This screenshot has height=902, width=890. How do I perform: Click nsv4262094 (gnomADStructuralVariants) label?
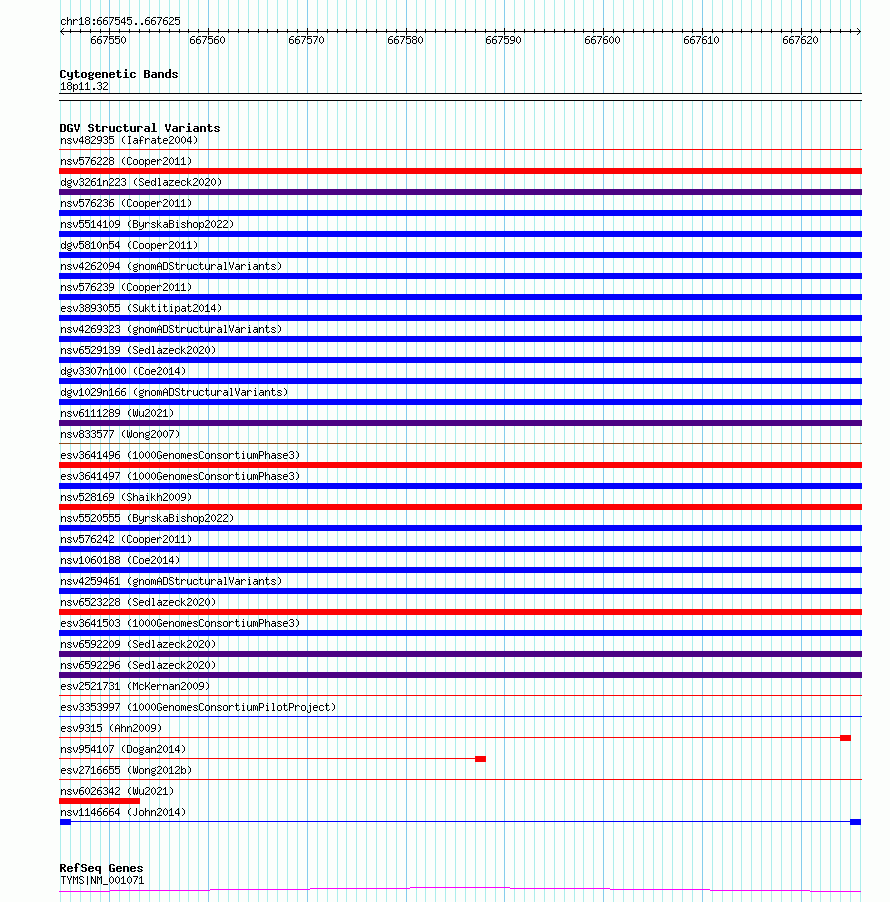[171, 266]
